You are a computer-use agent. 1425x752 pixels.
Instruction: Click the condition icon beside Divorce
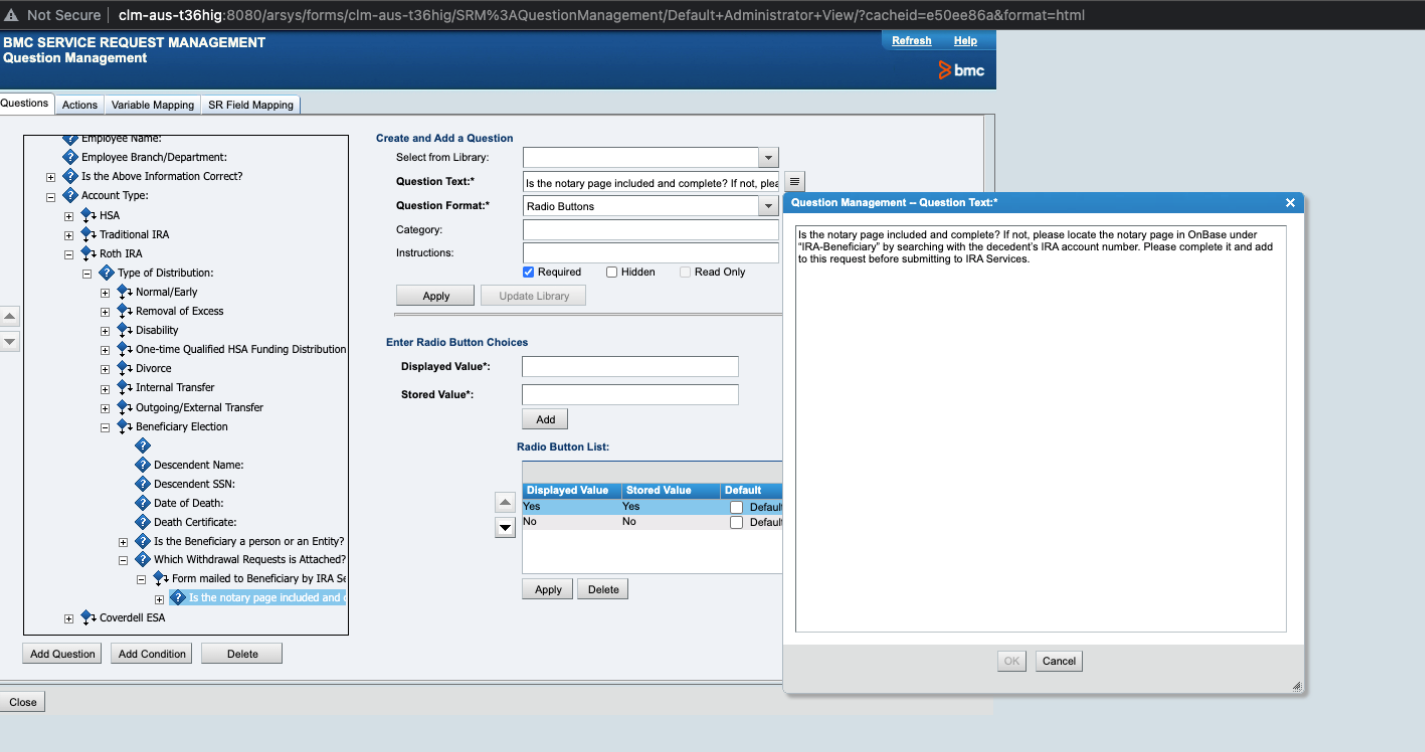(x=124, y=368)
